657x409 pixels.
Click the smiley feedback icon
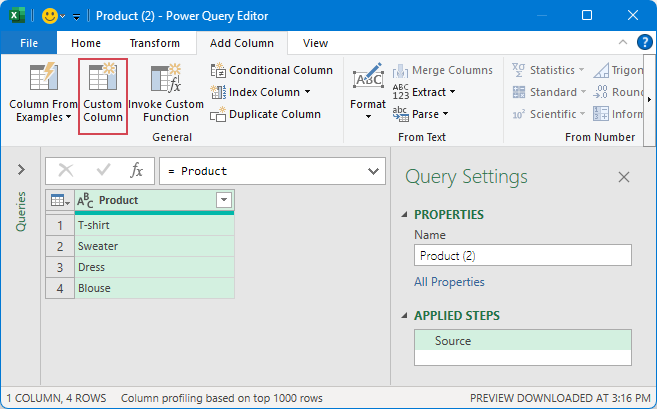point(50,16)
